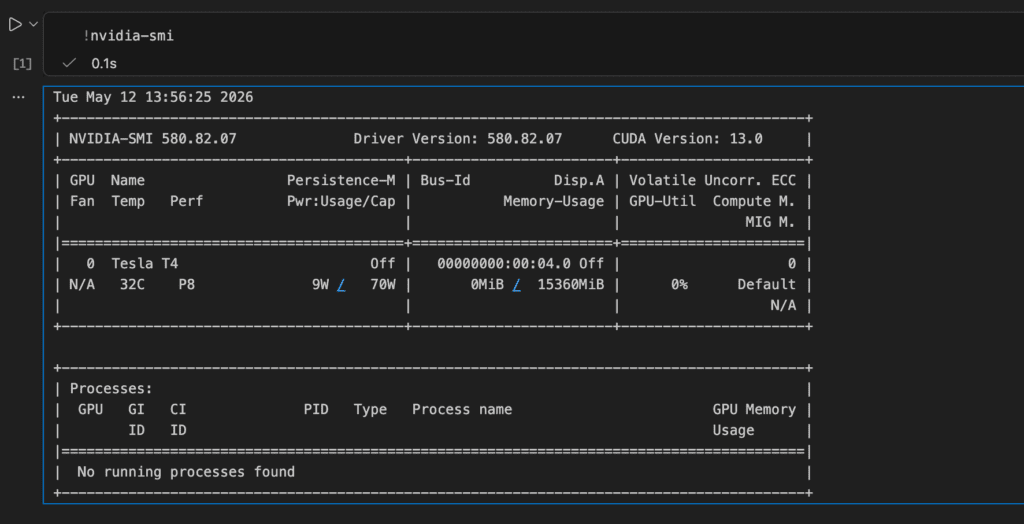This screenshot has width=1024, height=524.
Task: Click the Pwr:Usage/Cap header
Action: pyautogui.click(x=341, y=201)
